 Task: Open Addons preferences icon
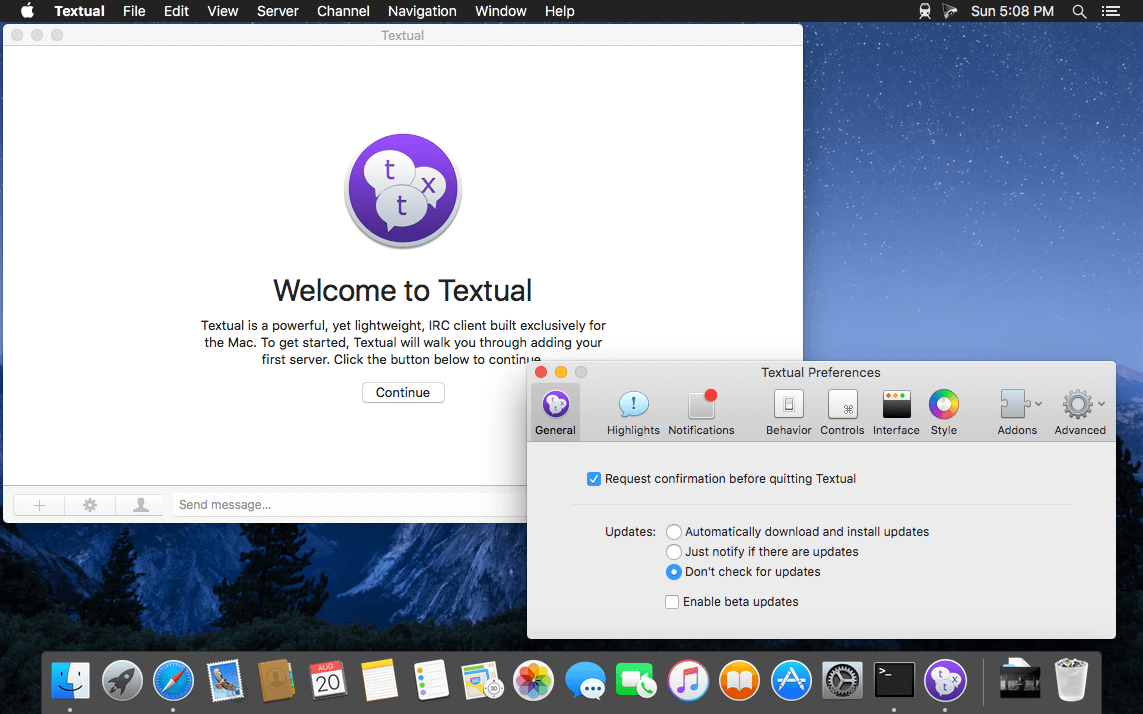pyautogui.click(x=1013, y=403)
